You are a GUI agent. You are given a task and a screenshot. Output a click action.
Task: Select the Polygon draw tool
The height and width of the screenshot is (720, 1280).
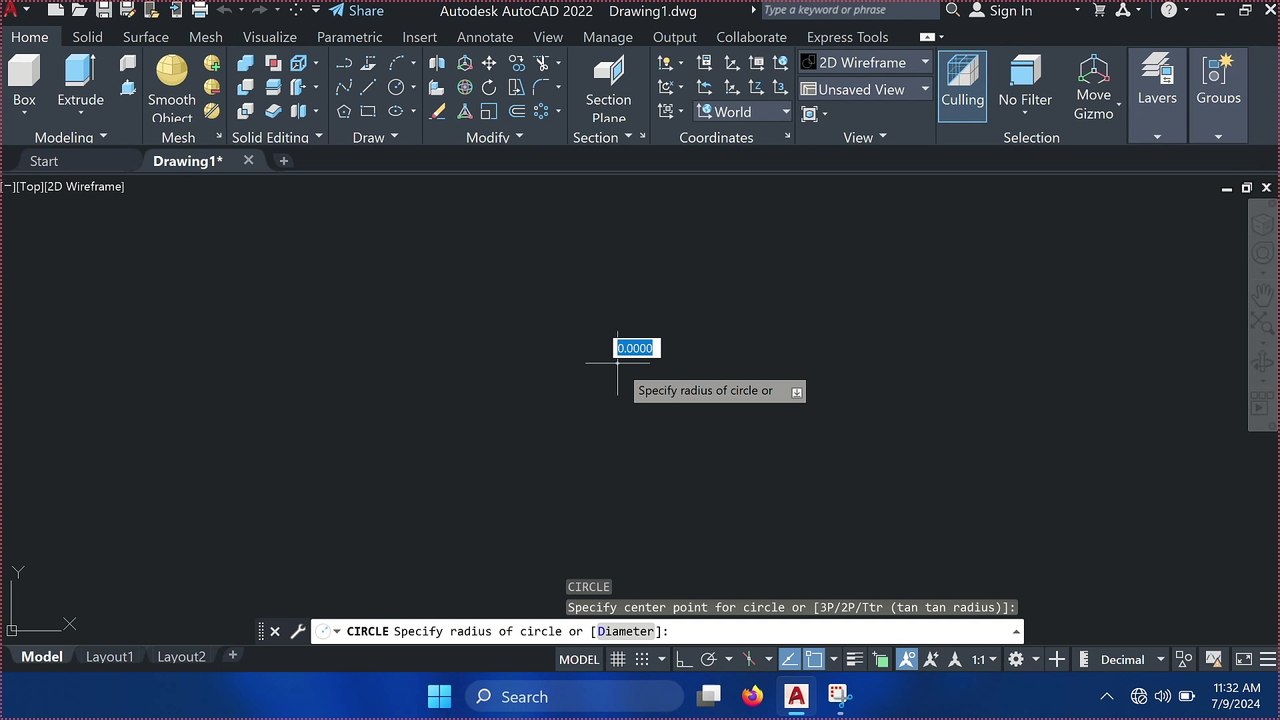point(344,111)
